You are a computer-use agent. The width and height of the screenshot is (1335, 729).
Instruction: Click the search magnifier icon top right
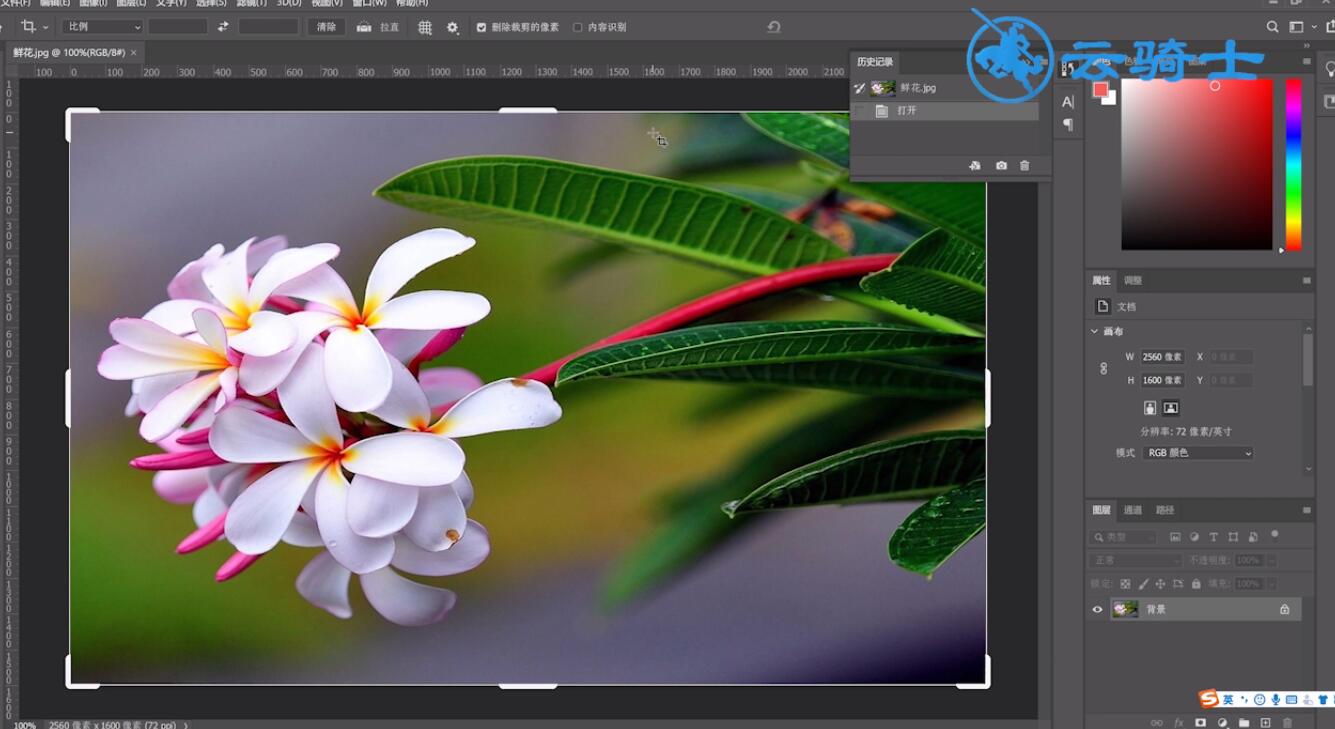coord(1273,27)
